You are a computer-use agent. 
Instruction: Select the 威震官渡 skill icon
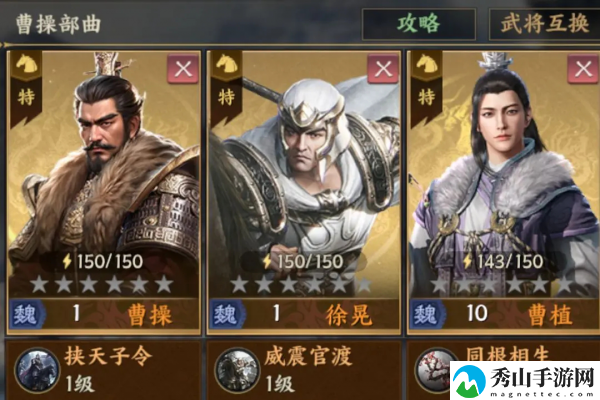(x=237, y=370)
